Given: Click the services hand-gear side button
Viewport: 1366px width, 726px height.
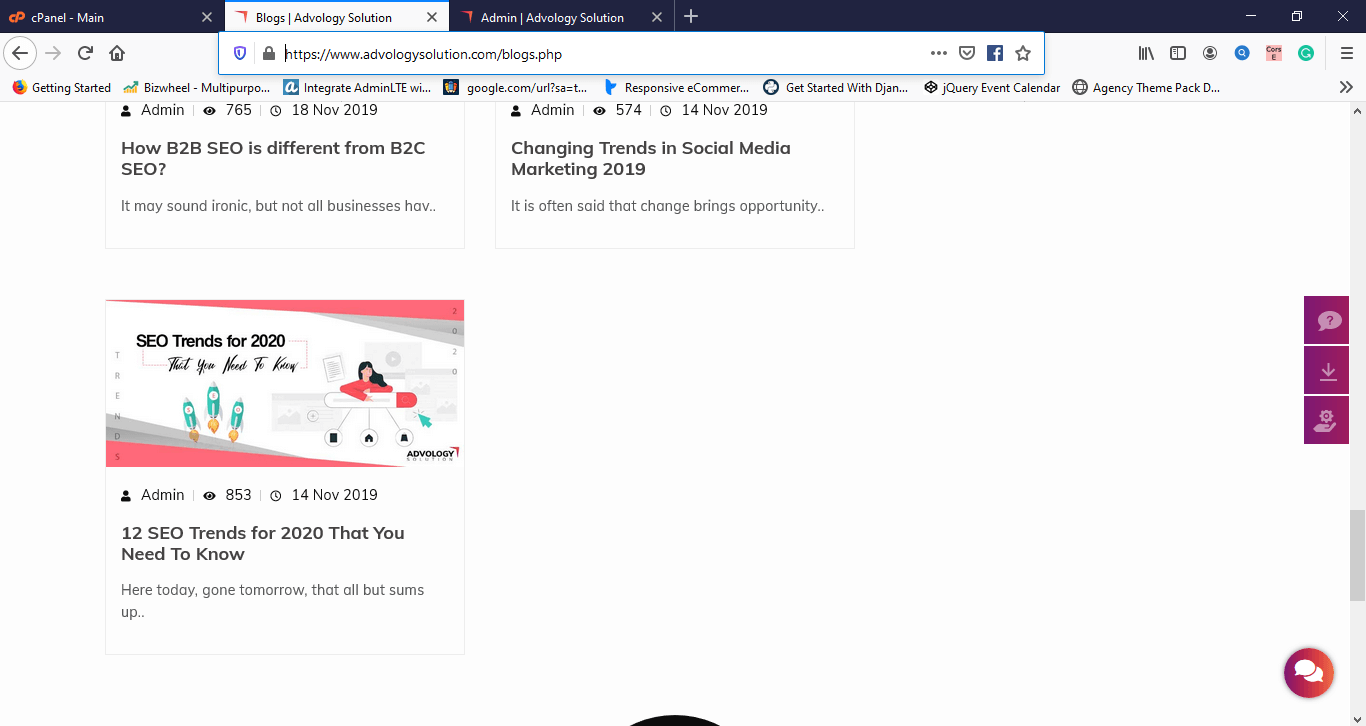Looking at the screenshot, I should [x=1327, y=420].
